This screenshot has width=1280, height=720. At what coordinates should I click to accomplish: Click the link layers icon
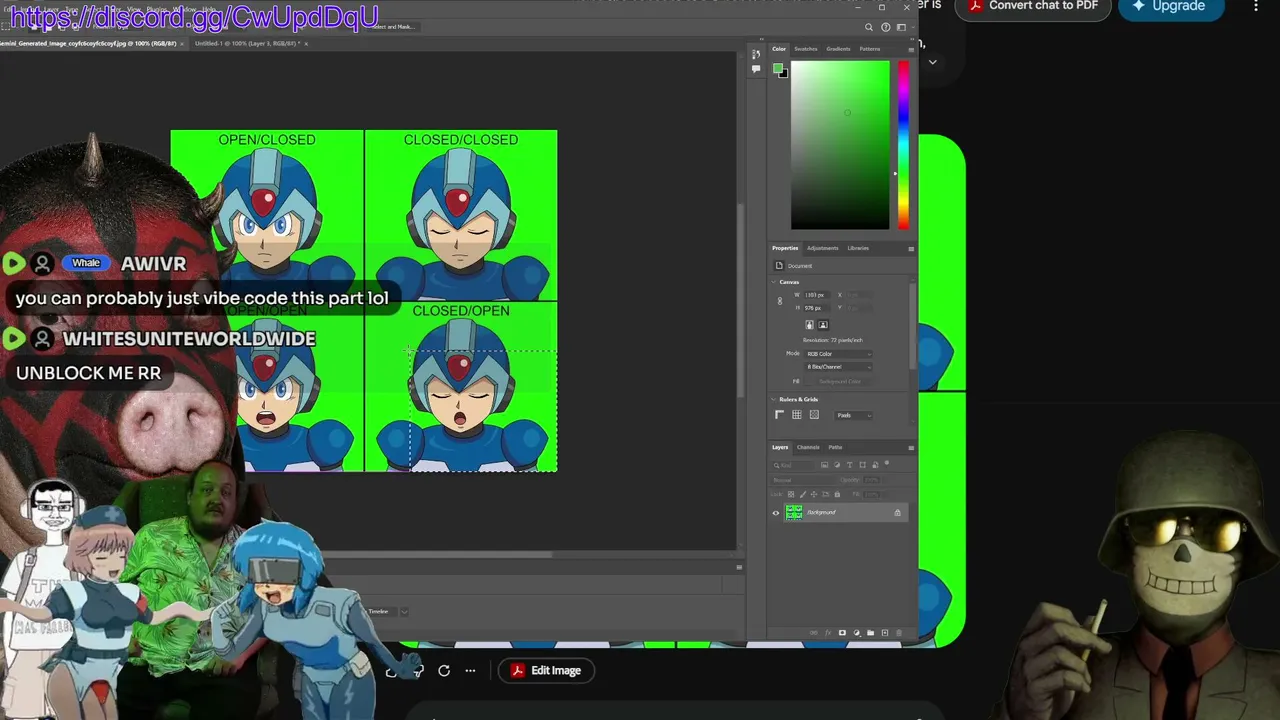point(813,633)
